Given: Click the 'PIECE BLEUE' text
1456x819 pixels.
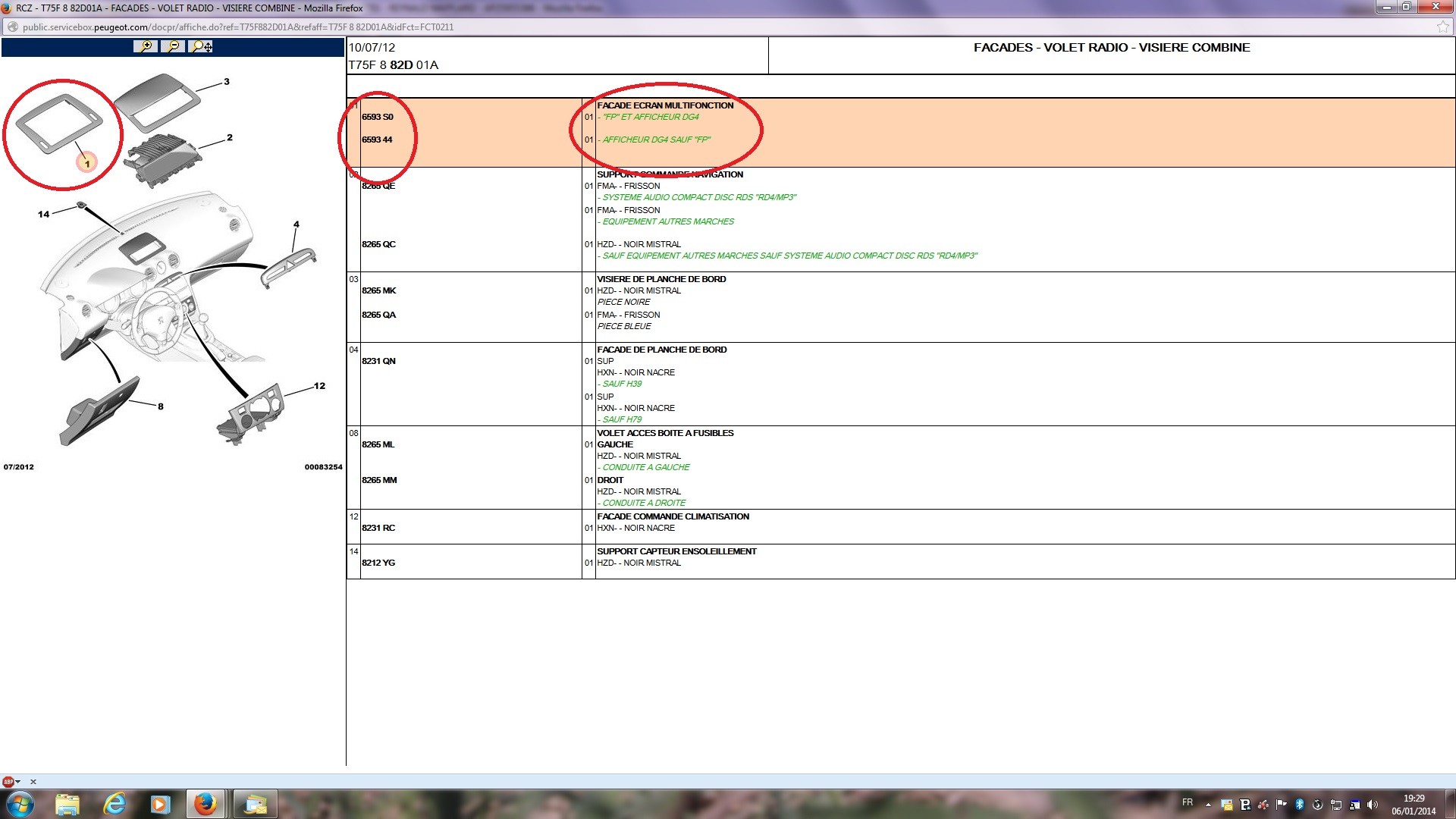Looking at the screenshot, I should tap(624, 326).
